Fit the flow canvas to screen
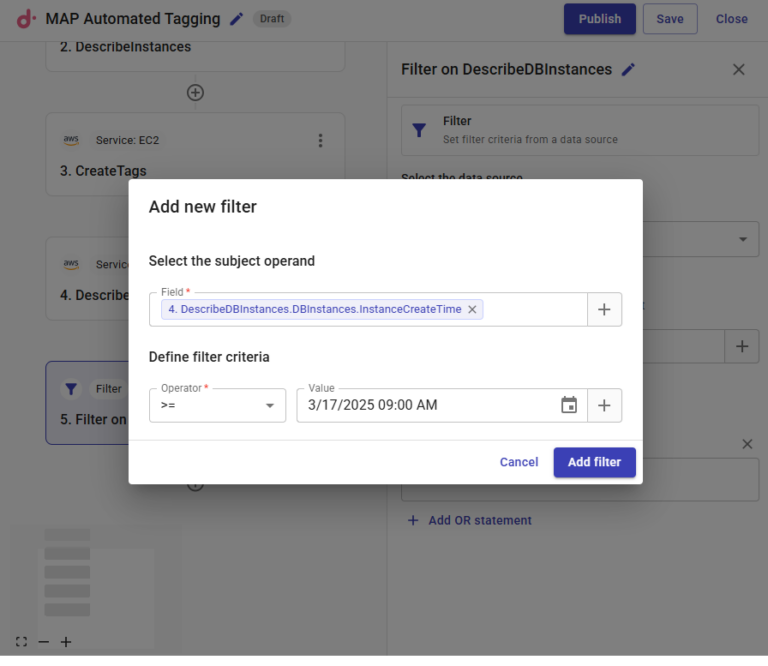 coord(22,642)
